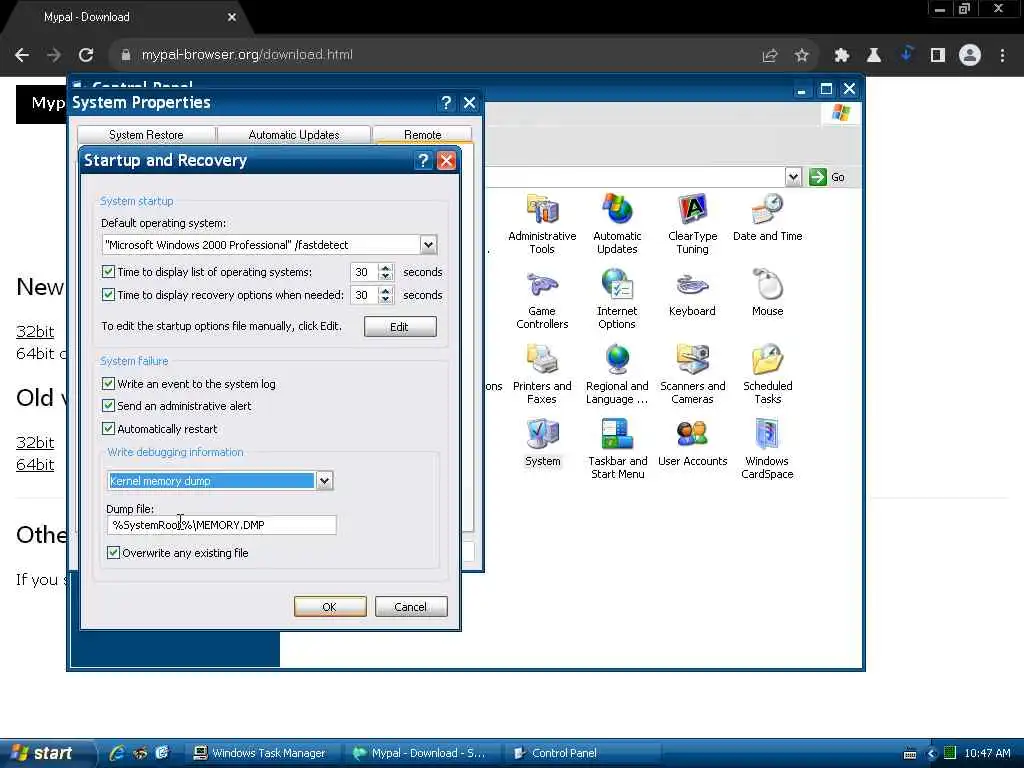Open Automatic Updates icon in Control Panel
This screenshot has width=1024, height=768.
[x=617, y=223]
